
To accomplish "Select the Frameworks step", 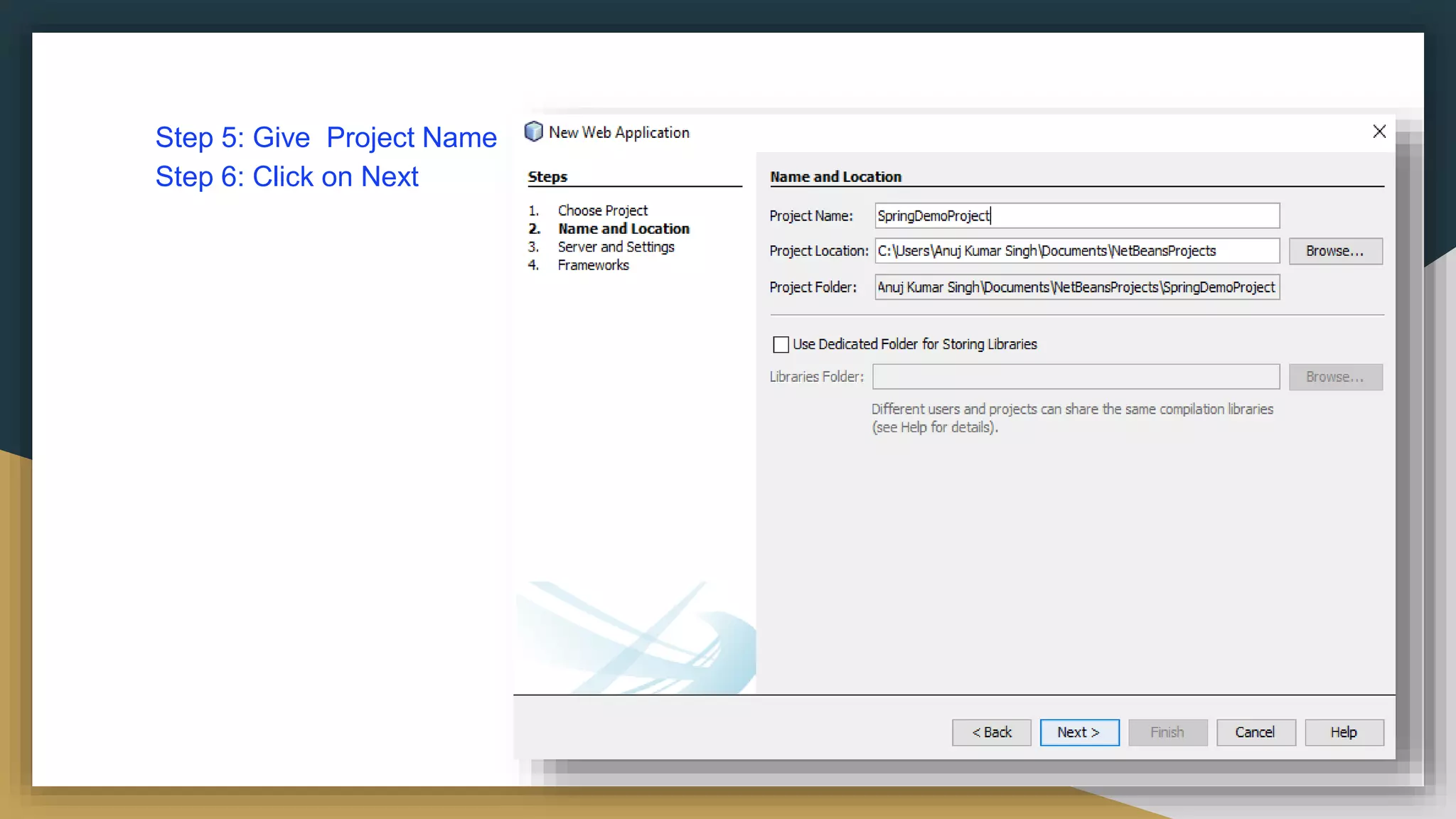I will point(593,265).
